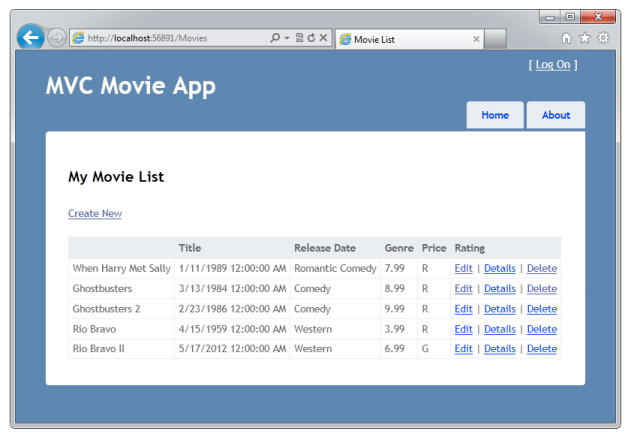The image size is (634, 443).
Task: Delete the Rio Bravo II movie
Action: [541, 348]
